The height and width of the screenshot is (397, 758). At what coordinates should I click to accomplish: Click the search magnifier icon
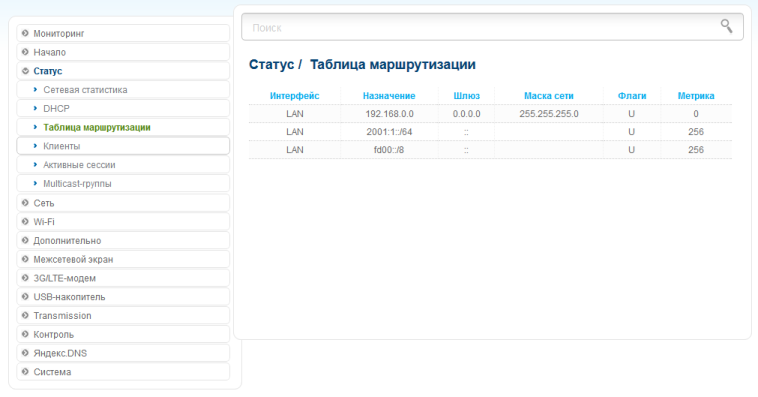726,26
